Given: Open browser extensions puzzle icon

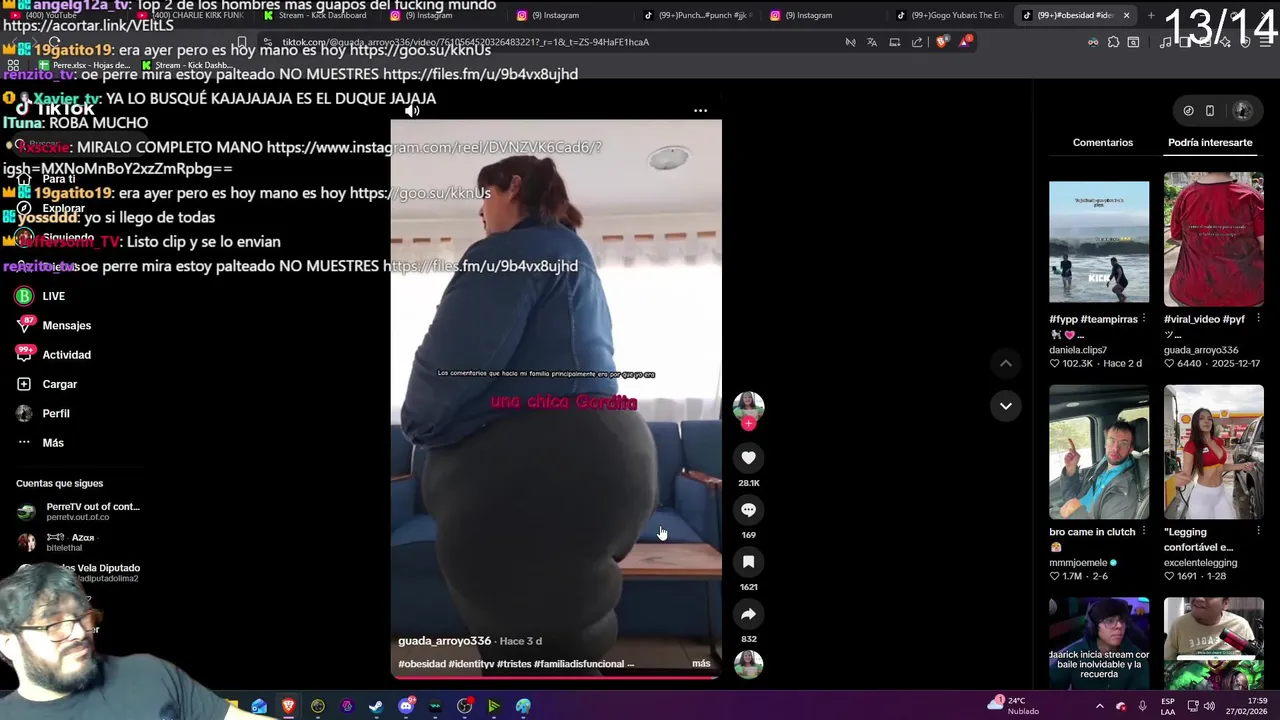Looking at the screenshot, I should coord(1113,42).
